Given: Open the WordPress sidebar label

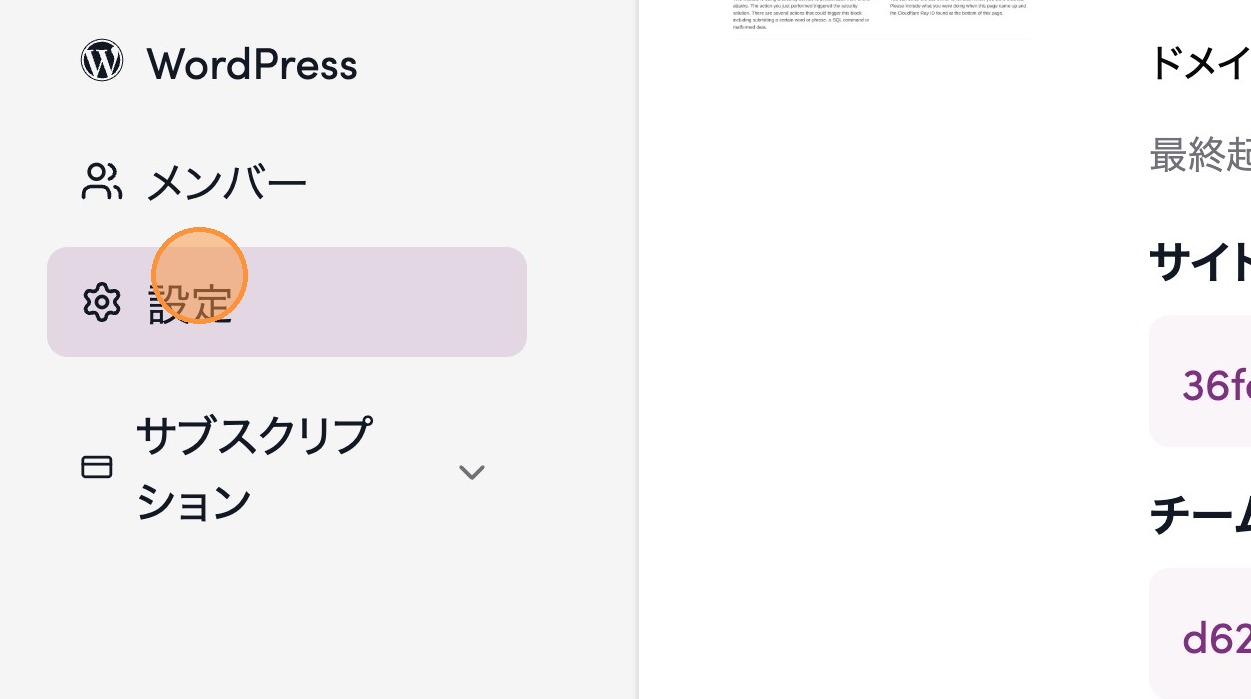Looking at the screenshot, I should tap(251, 64).
